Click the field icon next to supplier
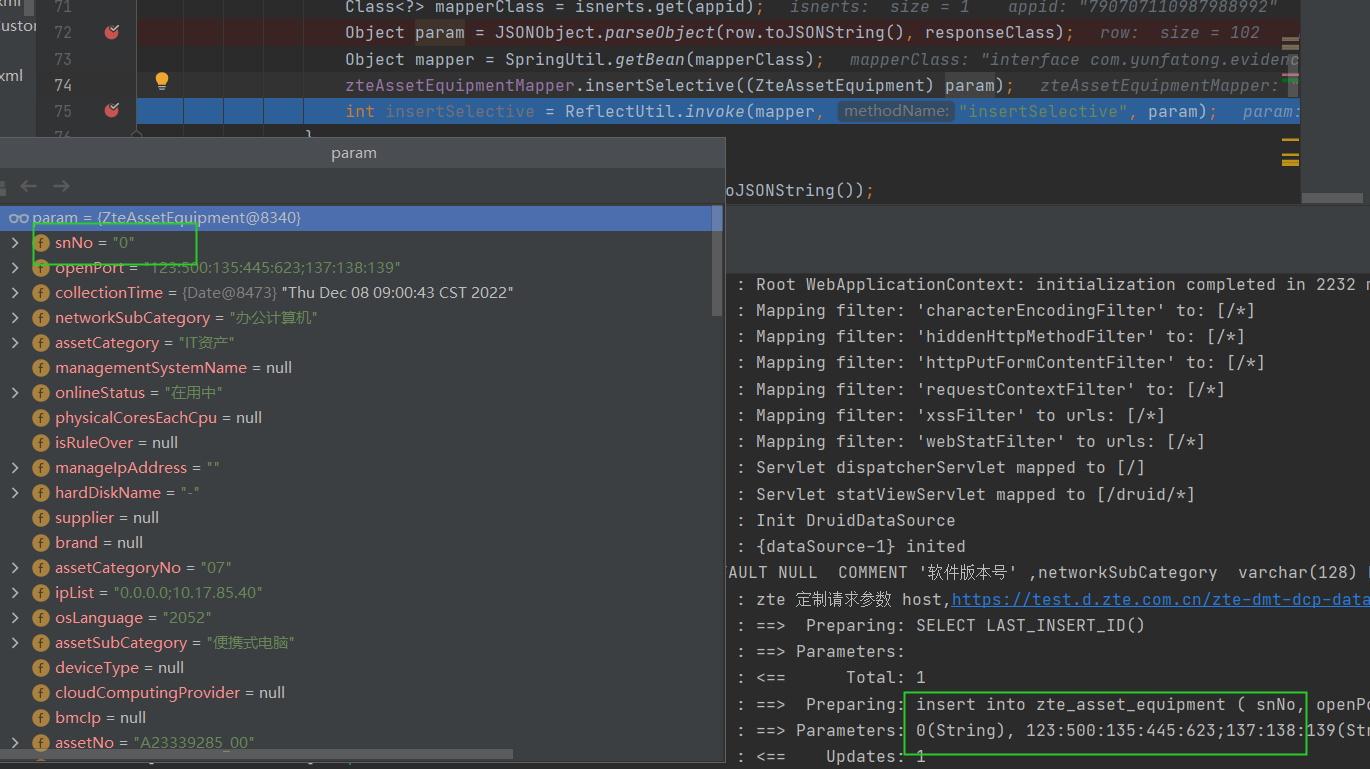The height and width of the screenshot is (769, 1370). (x=41, y=518)
